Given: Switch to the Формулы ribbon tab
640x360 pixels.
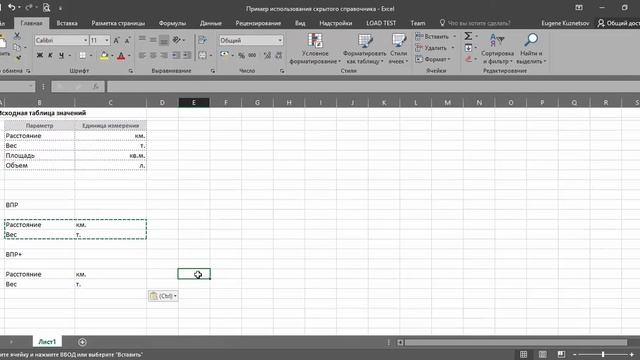Looking at the screenshot, I should (172, 23).
